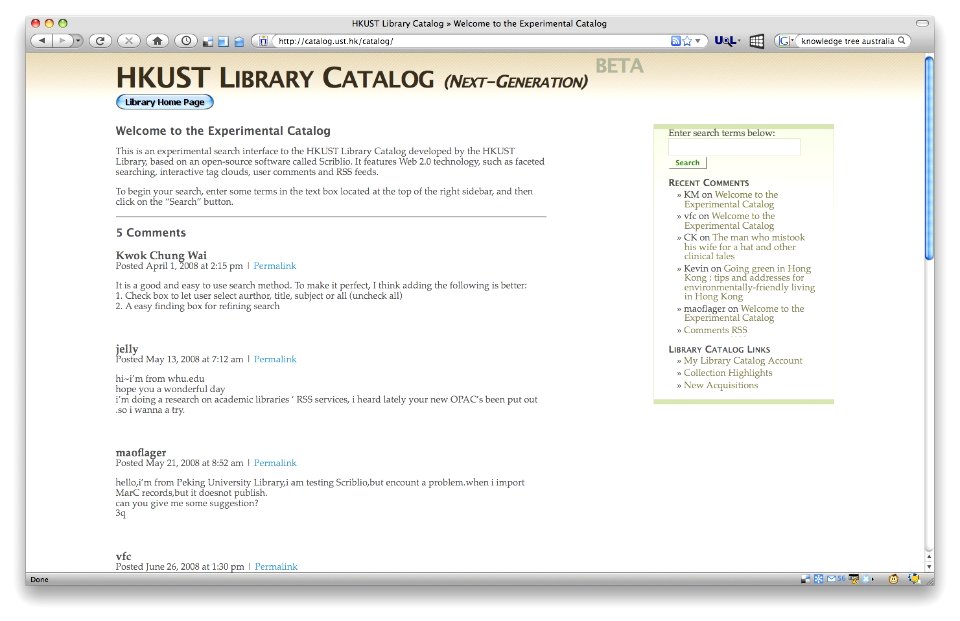Click the commenter name 'jelly'
960x621 pixels.
tap(127, 348)
